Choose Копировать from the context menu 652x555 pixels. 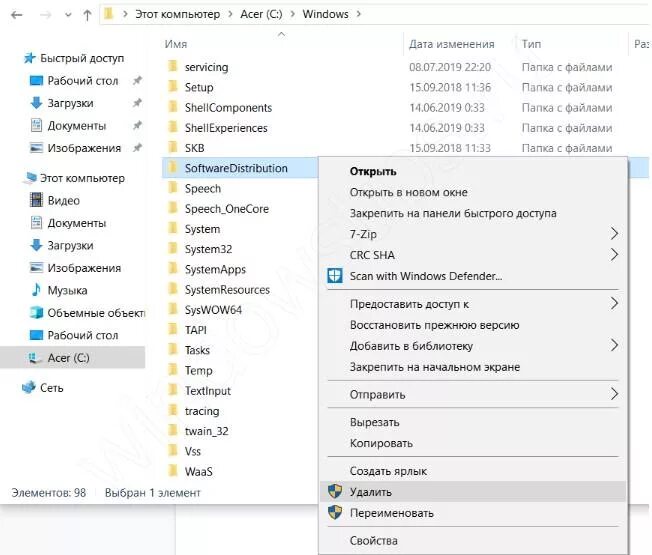tap(381, 443)
